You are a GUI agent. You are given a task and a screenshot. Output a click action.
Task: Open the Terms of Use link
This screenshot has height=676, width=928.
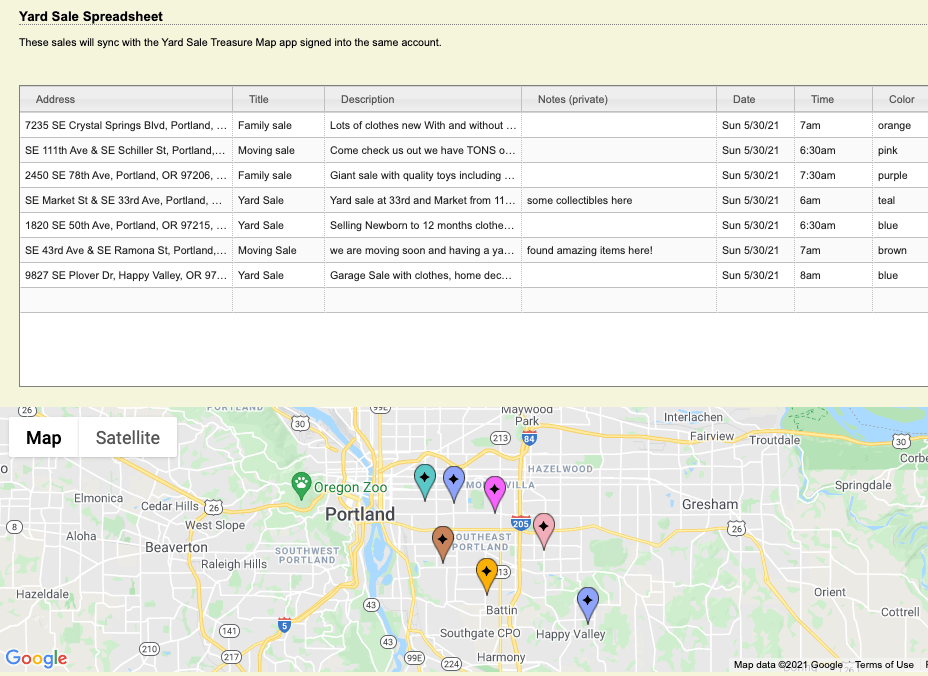tap(884, 664)
